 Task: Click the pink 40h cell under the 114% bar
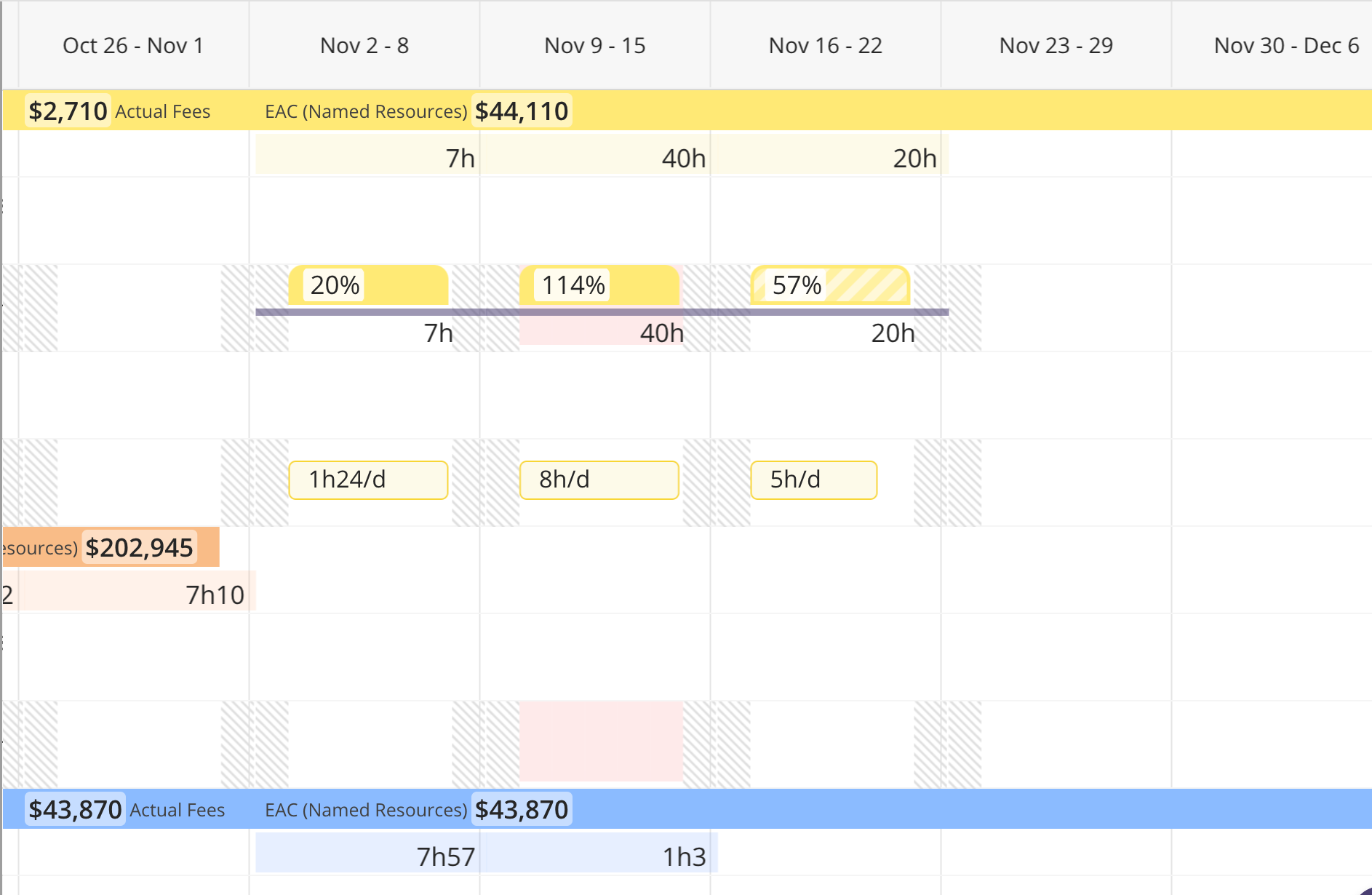tap(601, 333)
